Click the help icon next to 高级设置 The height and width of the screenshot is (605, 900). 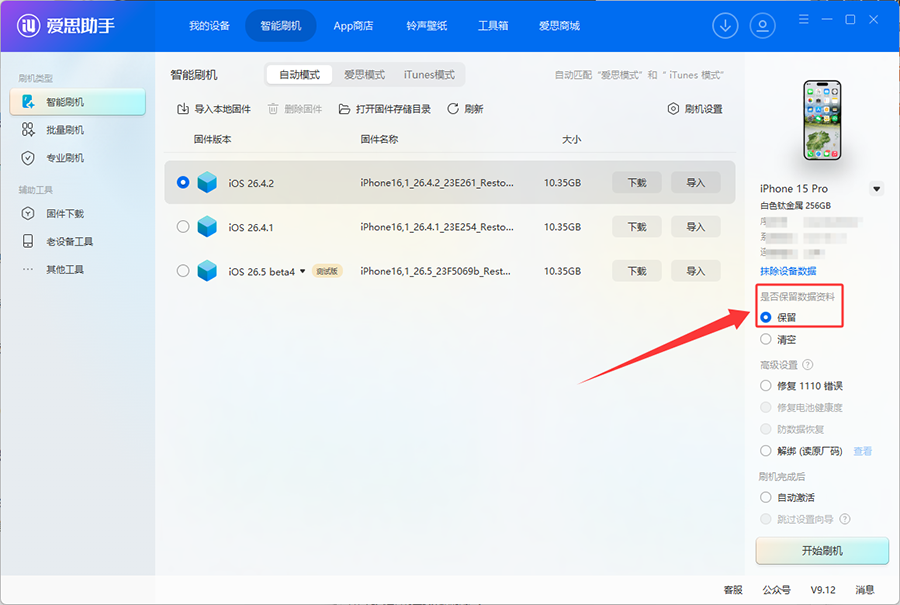pyautogui.click(x=808, y=364)
